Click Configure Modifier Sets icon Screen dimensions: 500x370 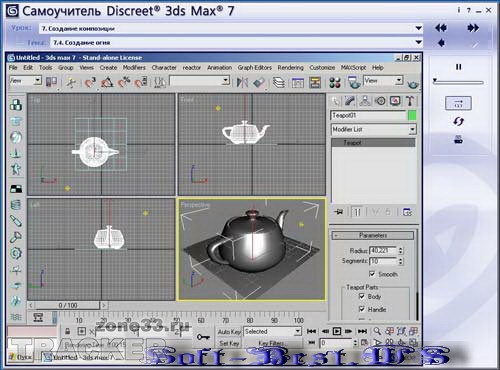pos(407,212)
